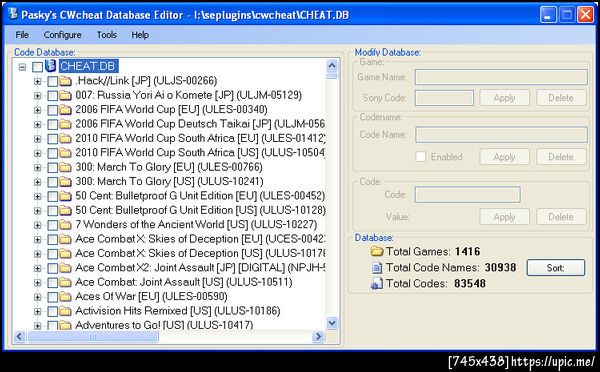This screenshot has width=600, height=372.
Task: Click folder icon next to 007: Russia Yori Ai o Komete
Action: tap(65, 95)
